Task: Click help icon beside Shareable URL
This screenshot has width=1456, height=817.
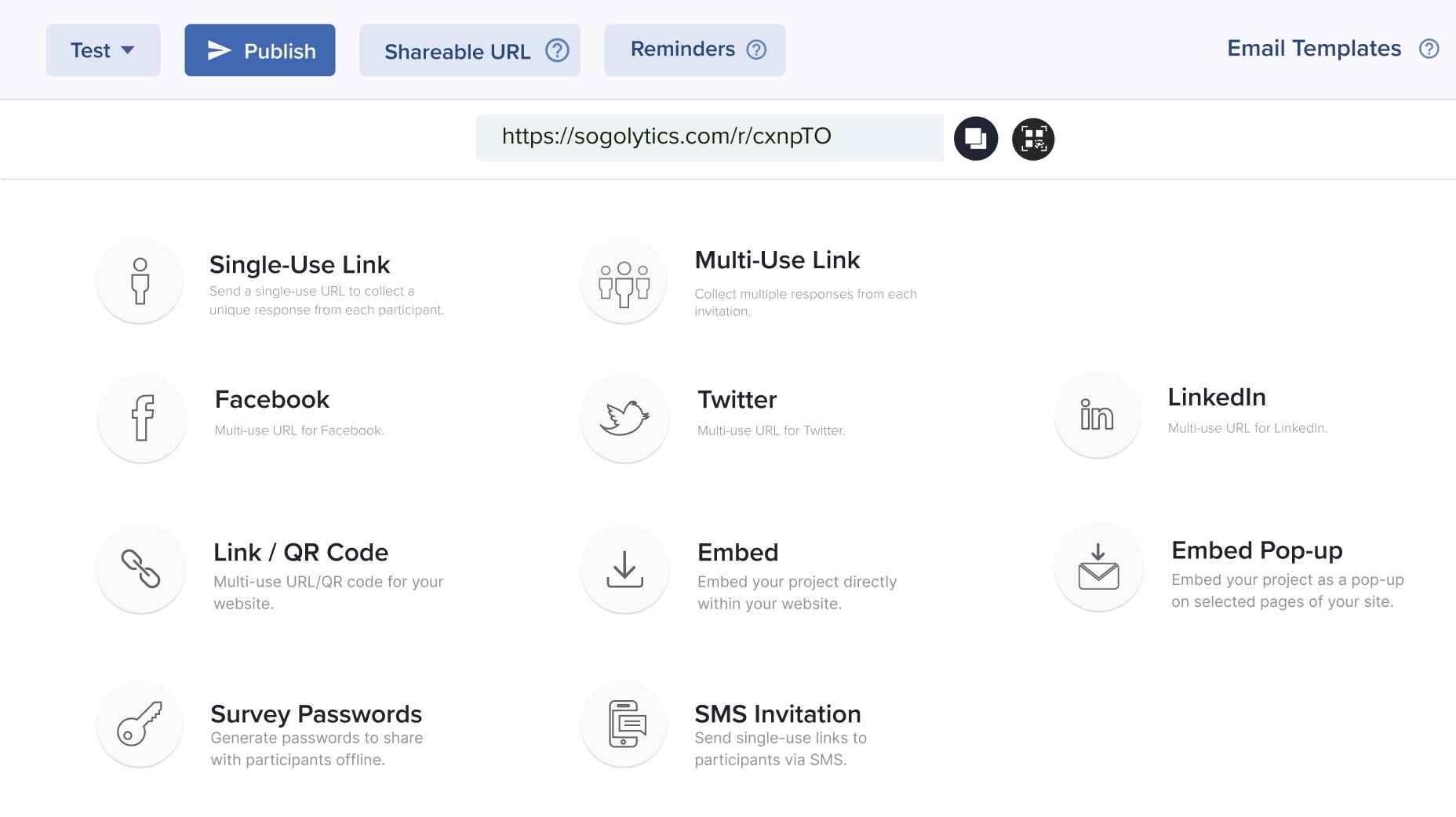Action: click(x=557, y=51)
